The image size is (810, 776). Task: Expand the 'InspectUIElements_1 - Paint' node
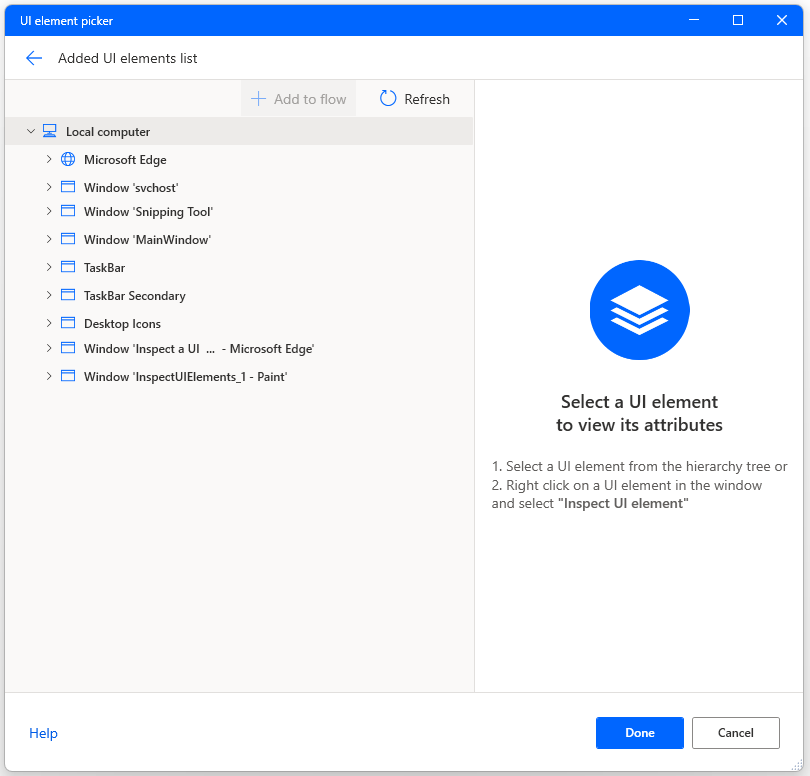pos(49,376)
